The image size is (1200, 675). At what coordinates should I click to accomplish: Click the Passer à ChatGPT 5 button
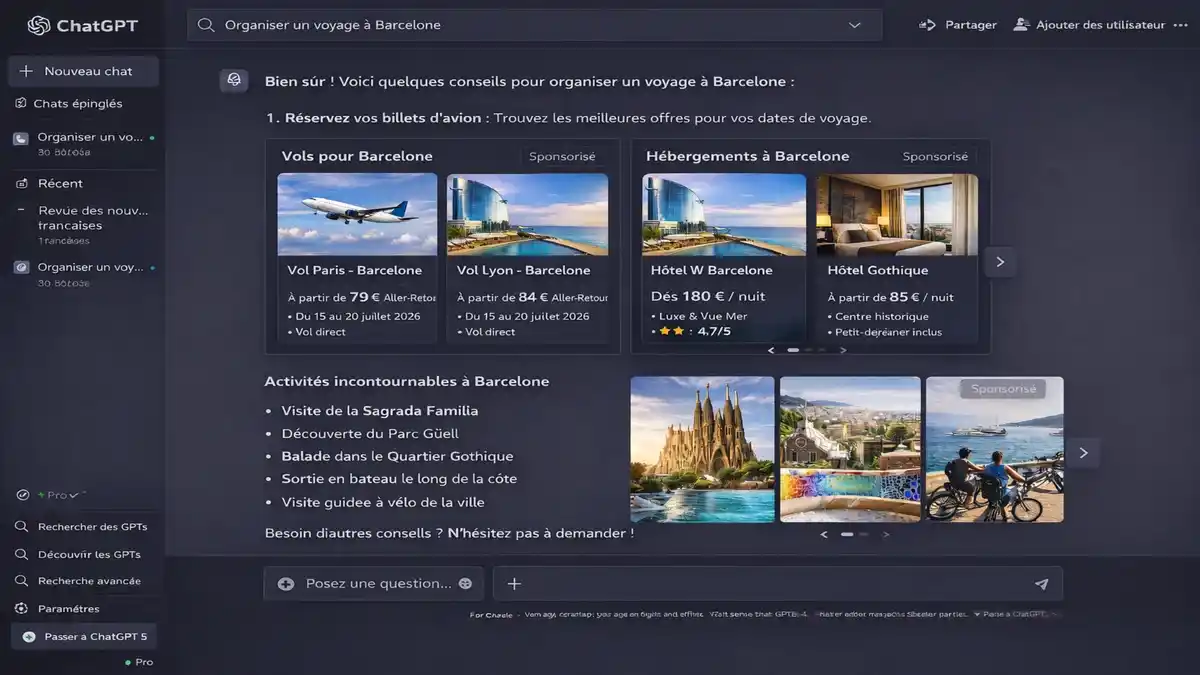pyautogui.click(x=83, y=635)
